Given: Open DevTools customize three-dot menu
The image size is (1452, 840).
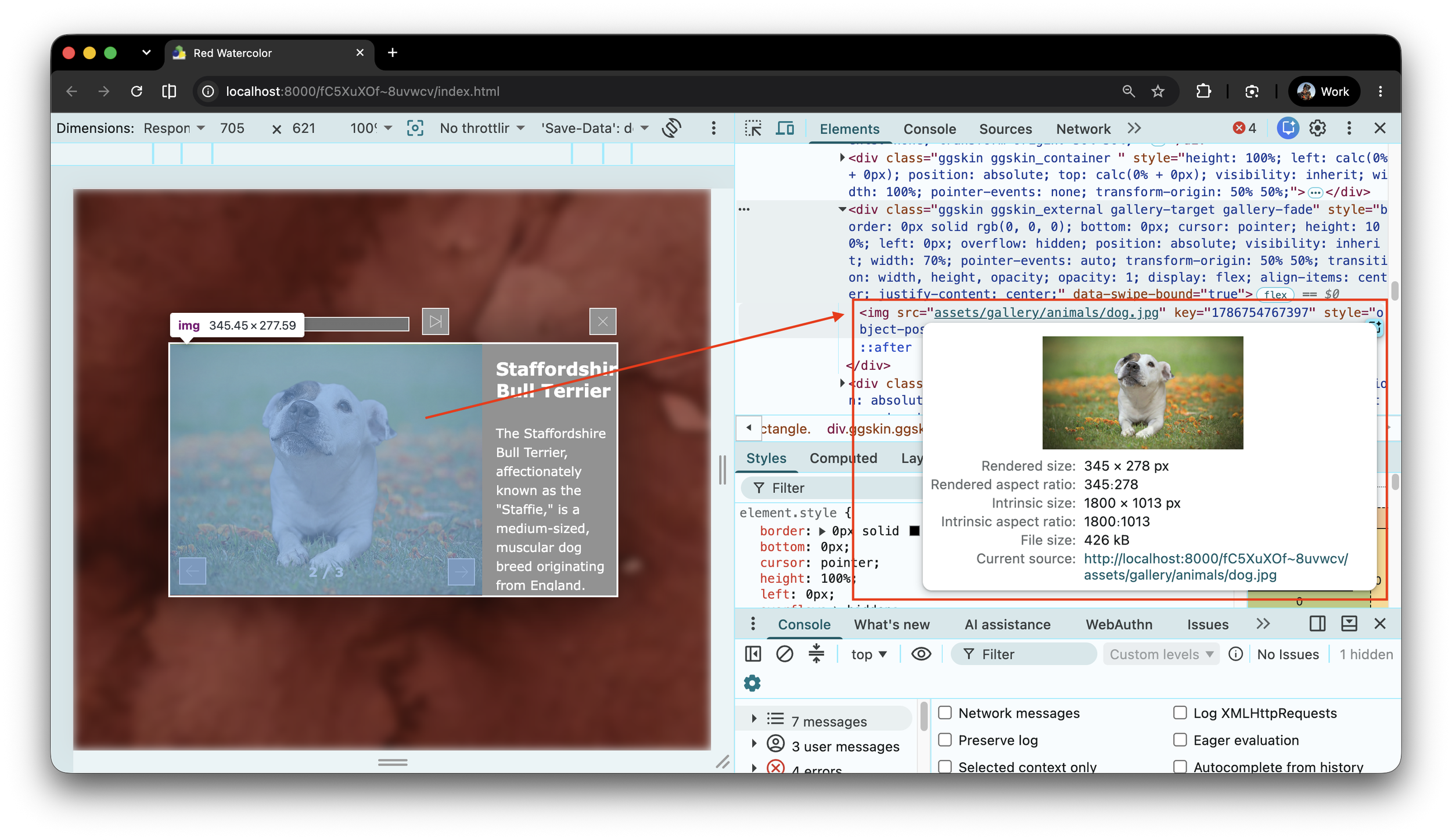Looking at the screenshot, I should point(1349,128).
